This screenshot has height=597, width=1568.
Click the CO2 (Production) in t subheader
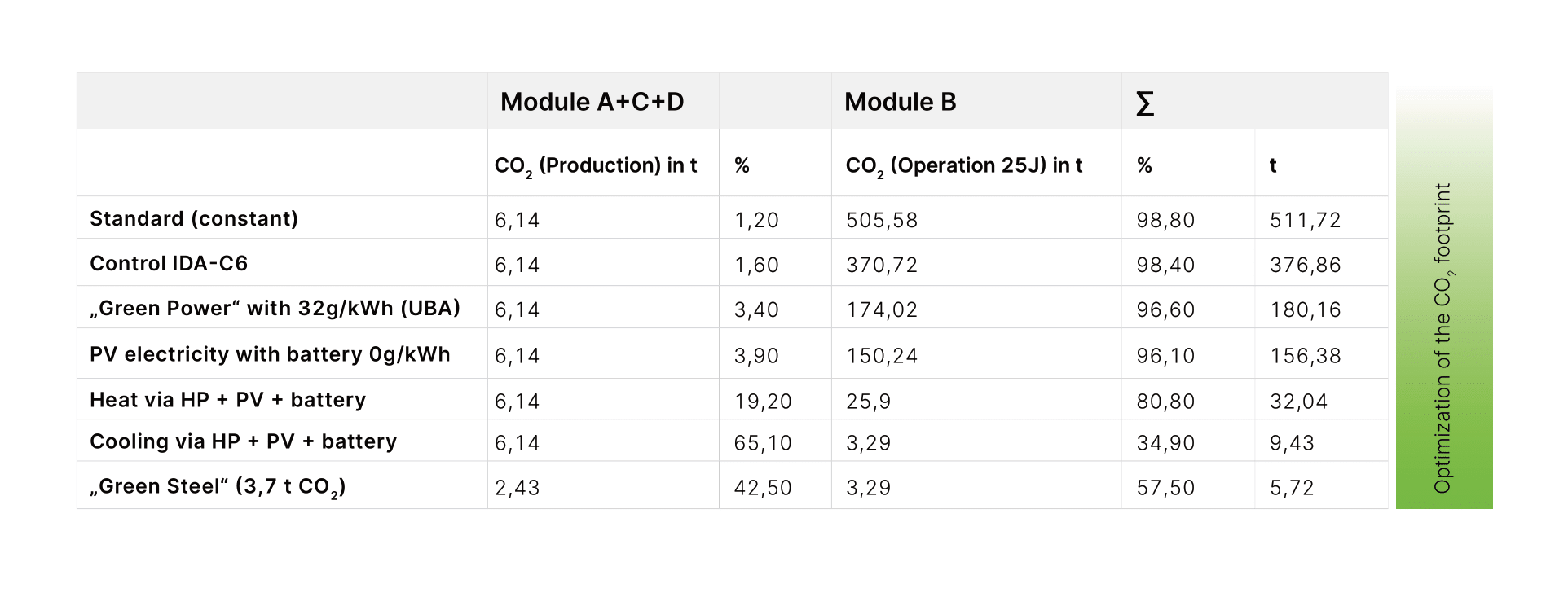tap(596, 165)
